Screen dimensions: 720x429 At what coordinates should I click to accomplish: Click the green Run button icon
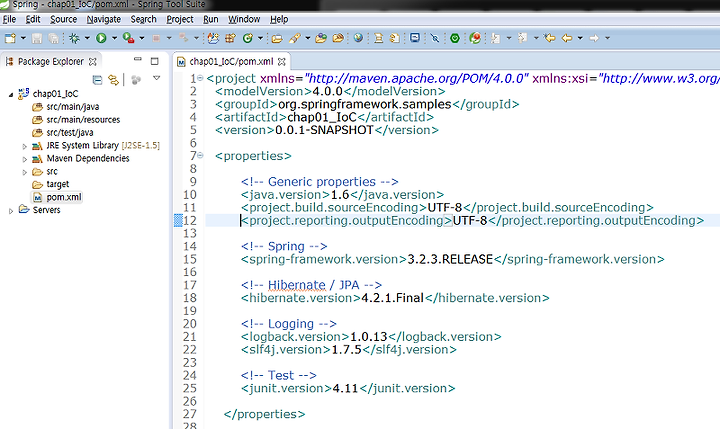tap(101, 38)
